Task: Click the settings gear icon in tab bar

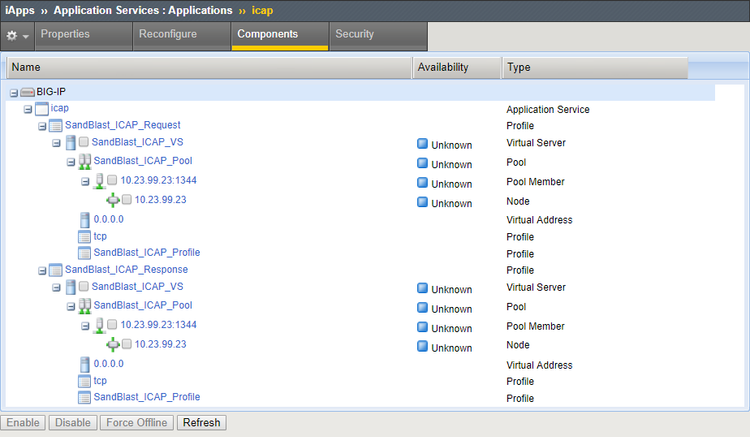Action: tap(12, 35)
